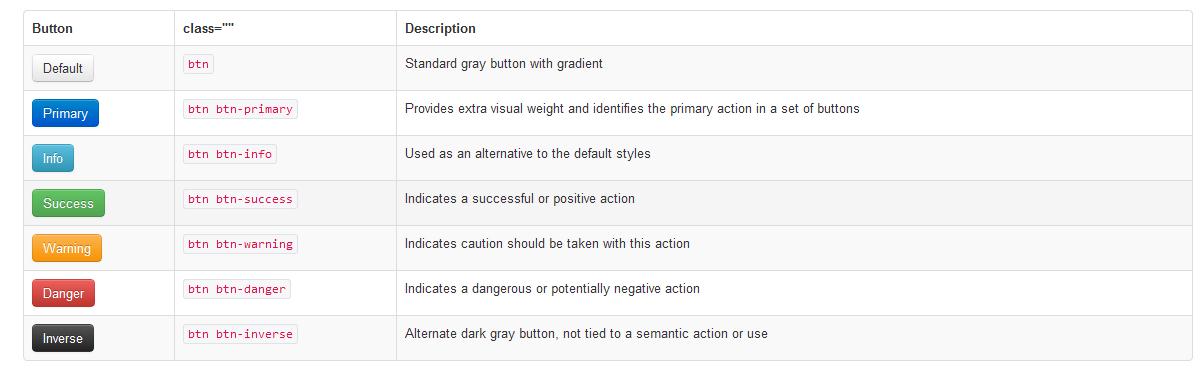Click the orange Warning button
The width and height of the screenshot is (1201, 376).
point(67,248)
